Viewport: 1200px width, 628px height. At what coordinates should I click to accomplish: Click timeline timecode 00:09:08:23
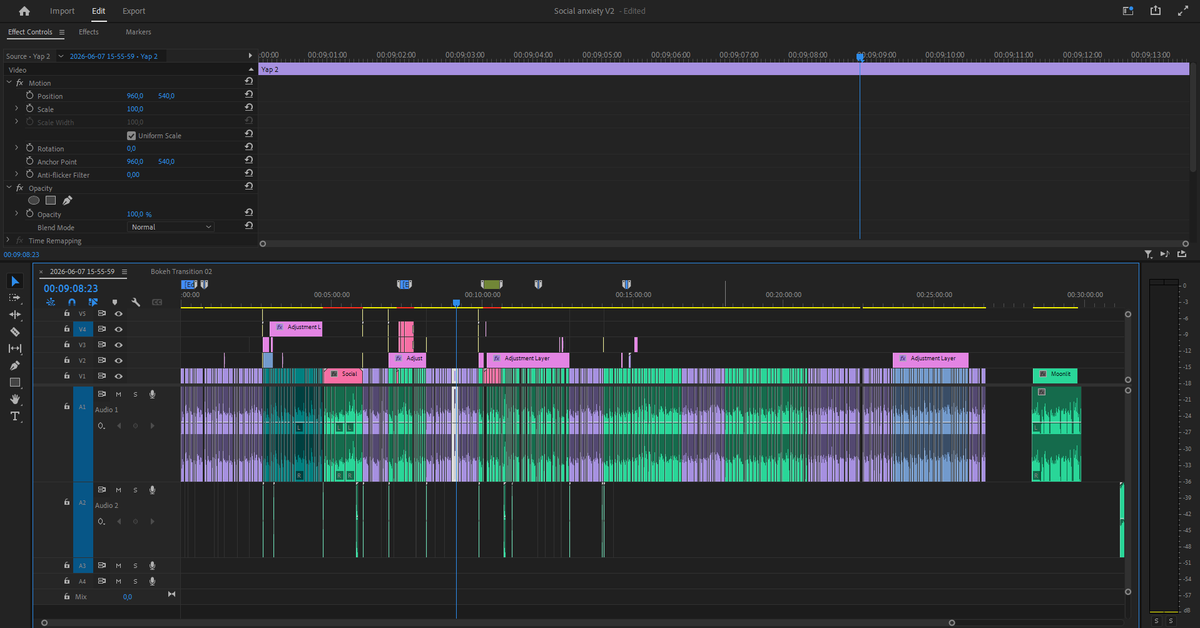click(x=70, y=288)
